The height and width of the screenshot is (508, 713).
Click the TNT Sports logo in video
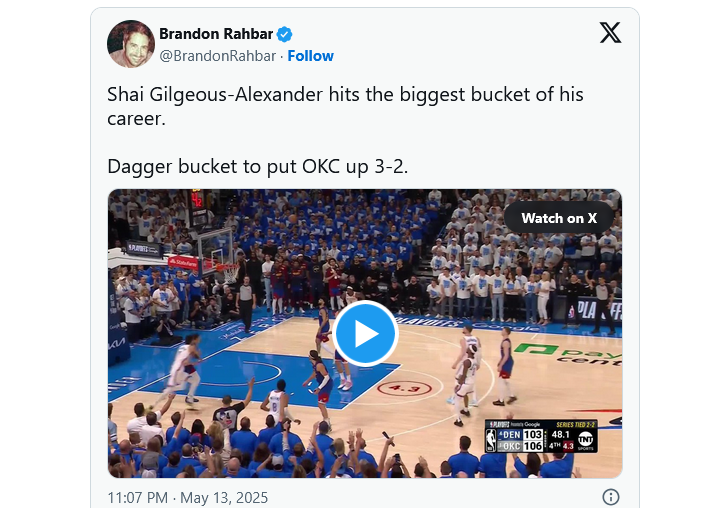585,440
